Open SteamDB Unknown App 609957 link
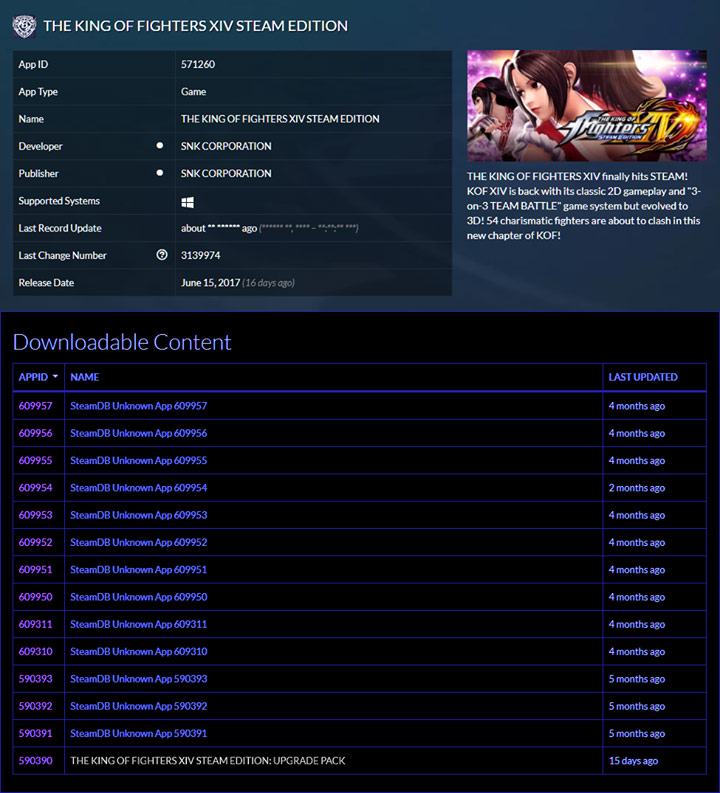Screen dimensions: 720x793 point(139,406)
